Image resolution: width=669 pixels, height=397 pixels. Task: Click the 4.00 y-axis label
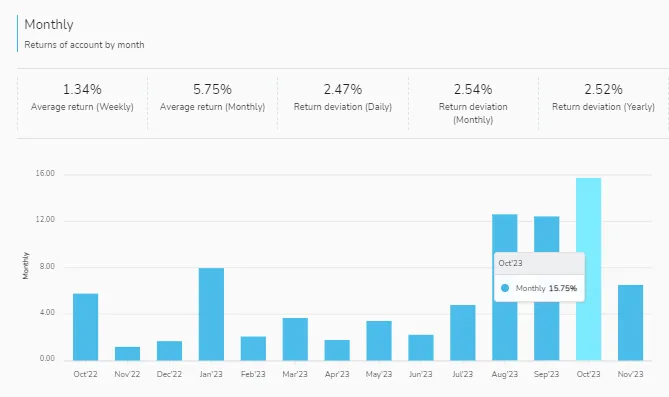[47, 312]
